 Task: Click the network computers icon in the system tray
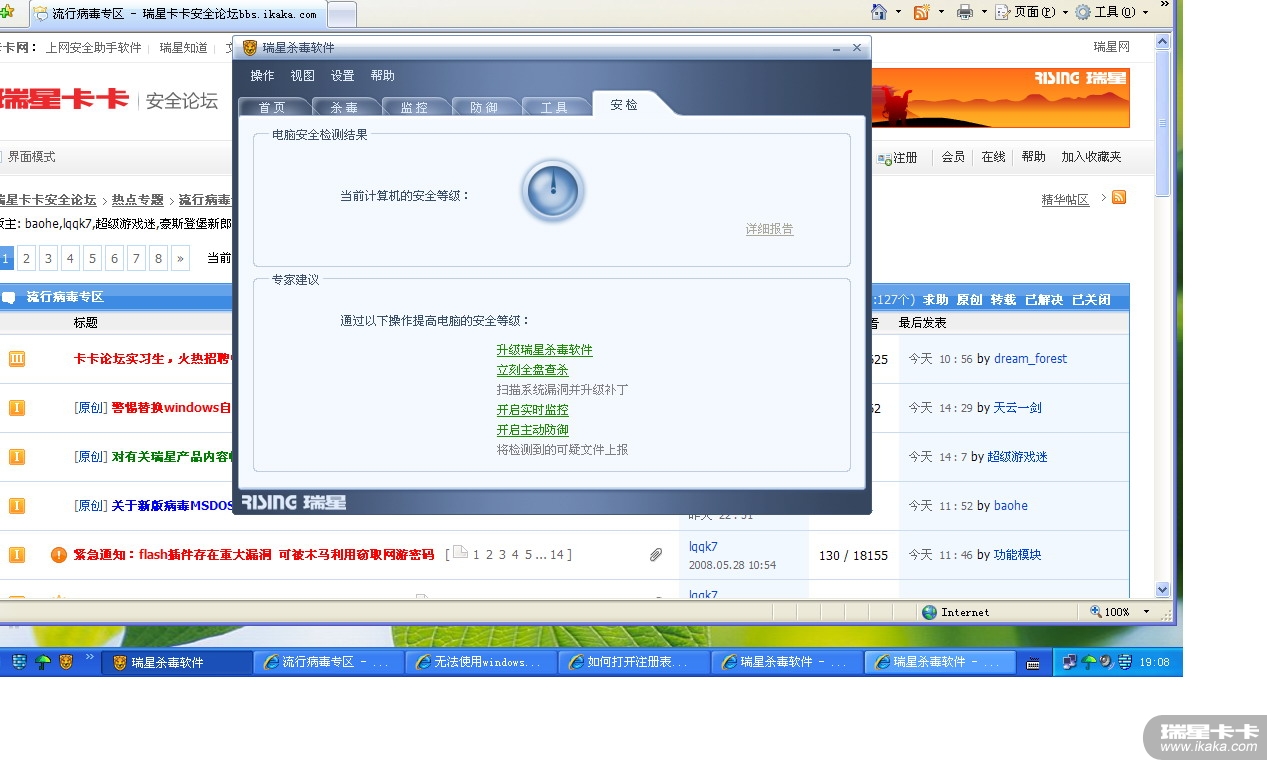[1071, 661]
